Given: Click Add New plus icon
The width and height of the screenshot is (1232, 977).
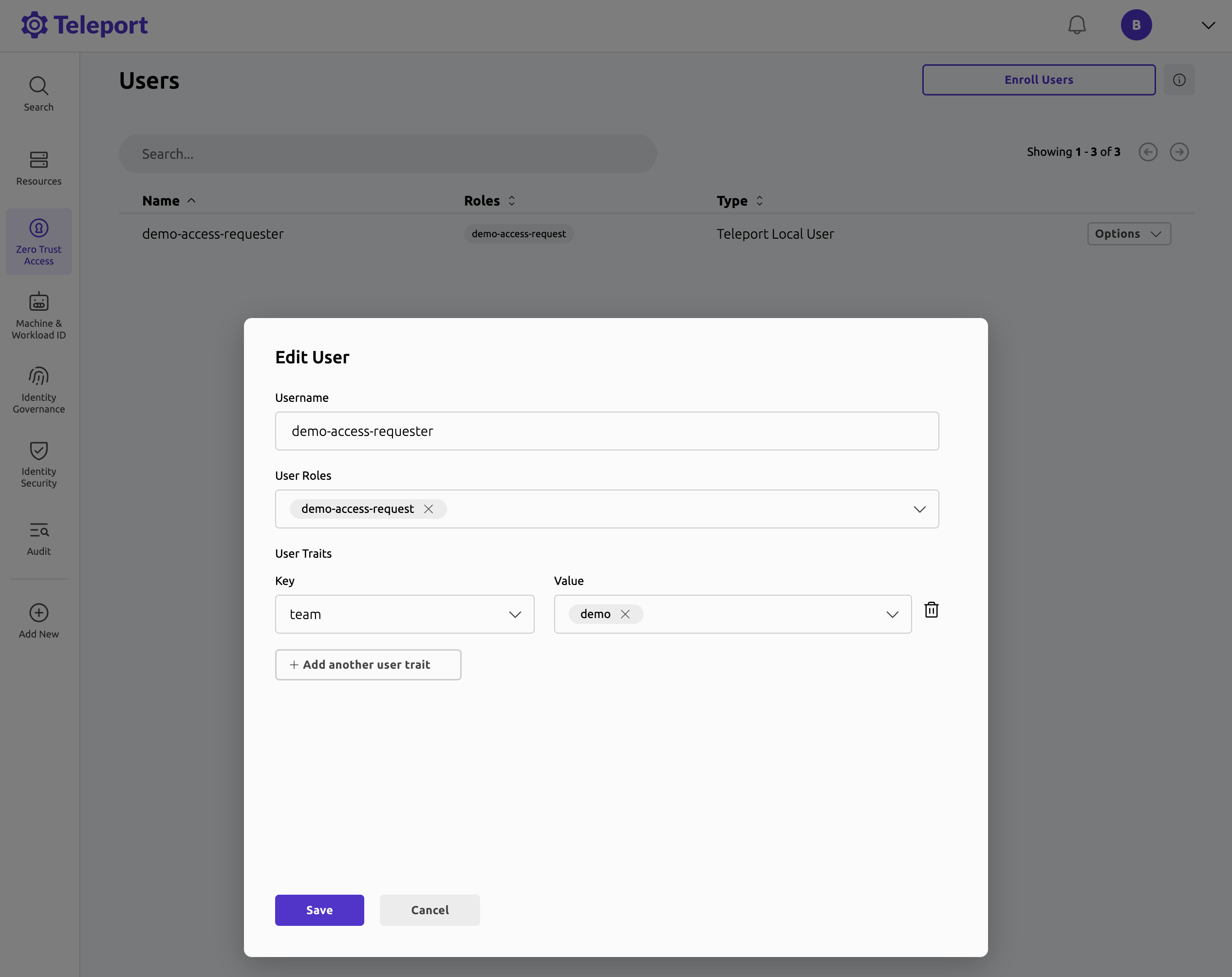Looking at the screenshot, I should (x=38, y=613).
